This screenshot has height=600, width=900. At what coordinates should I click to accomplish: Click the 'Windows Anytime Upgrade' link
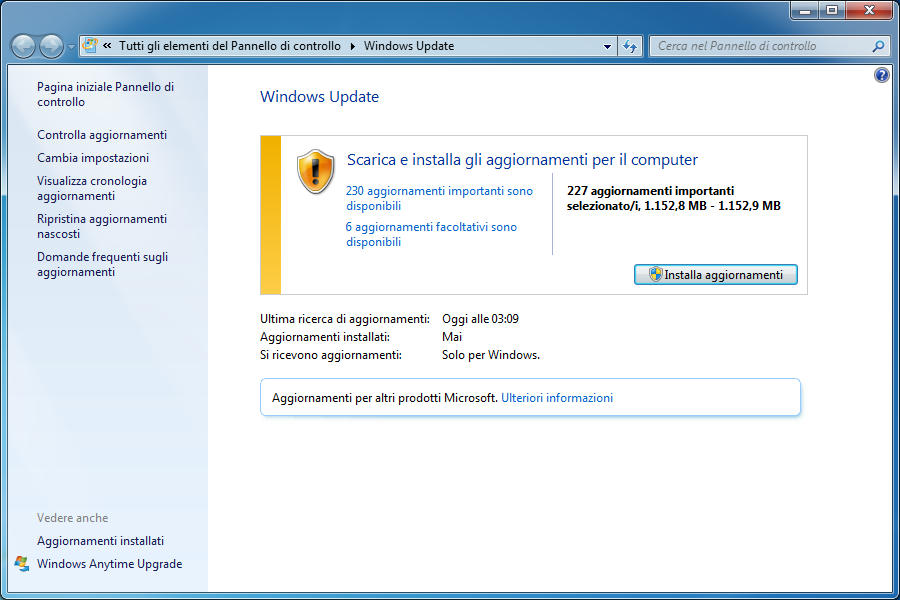coord(110,564)
